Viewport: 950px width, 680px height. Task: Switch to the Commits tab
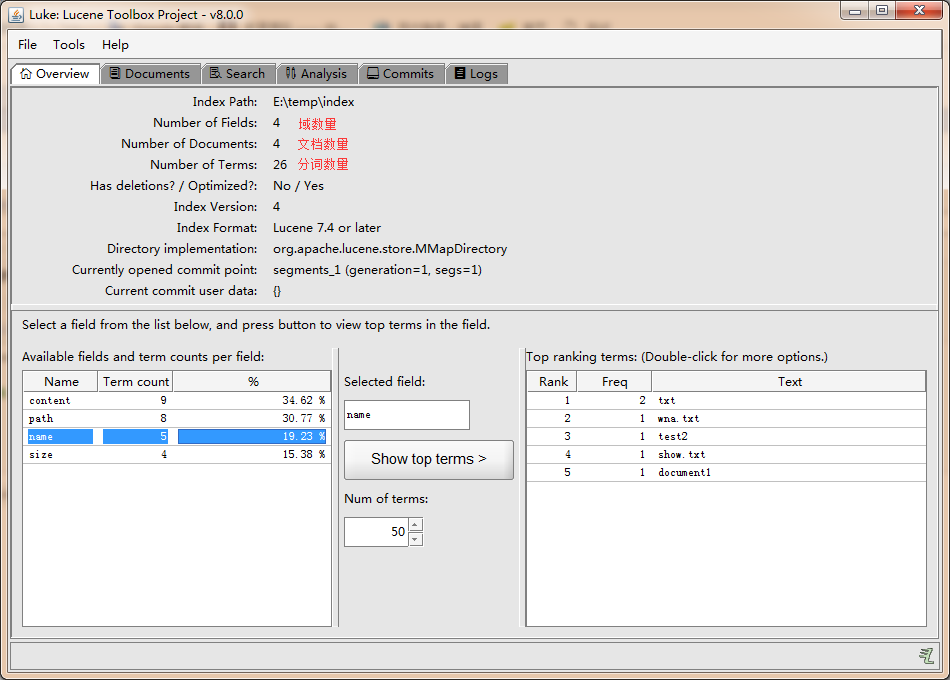coord(402,73)
